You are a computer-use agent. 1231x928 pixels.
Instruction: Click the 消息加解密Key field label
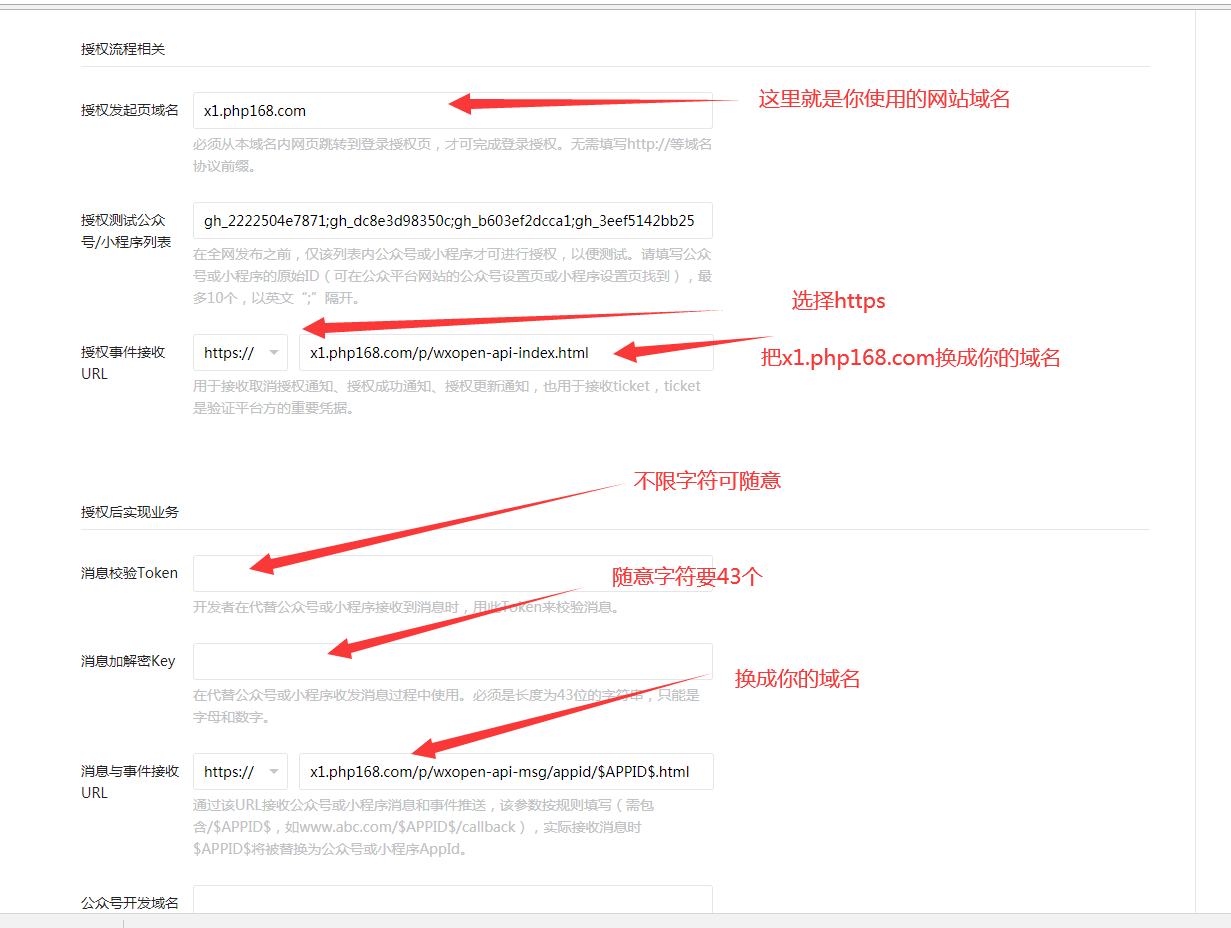point(128,661)
